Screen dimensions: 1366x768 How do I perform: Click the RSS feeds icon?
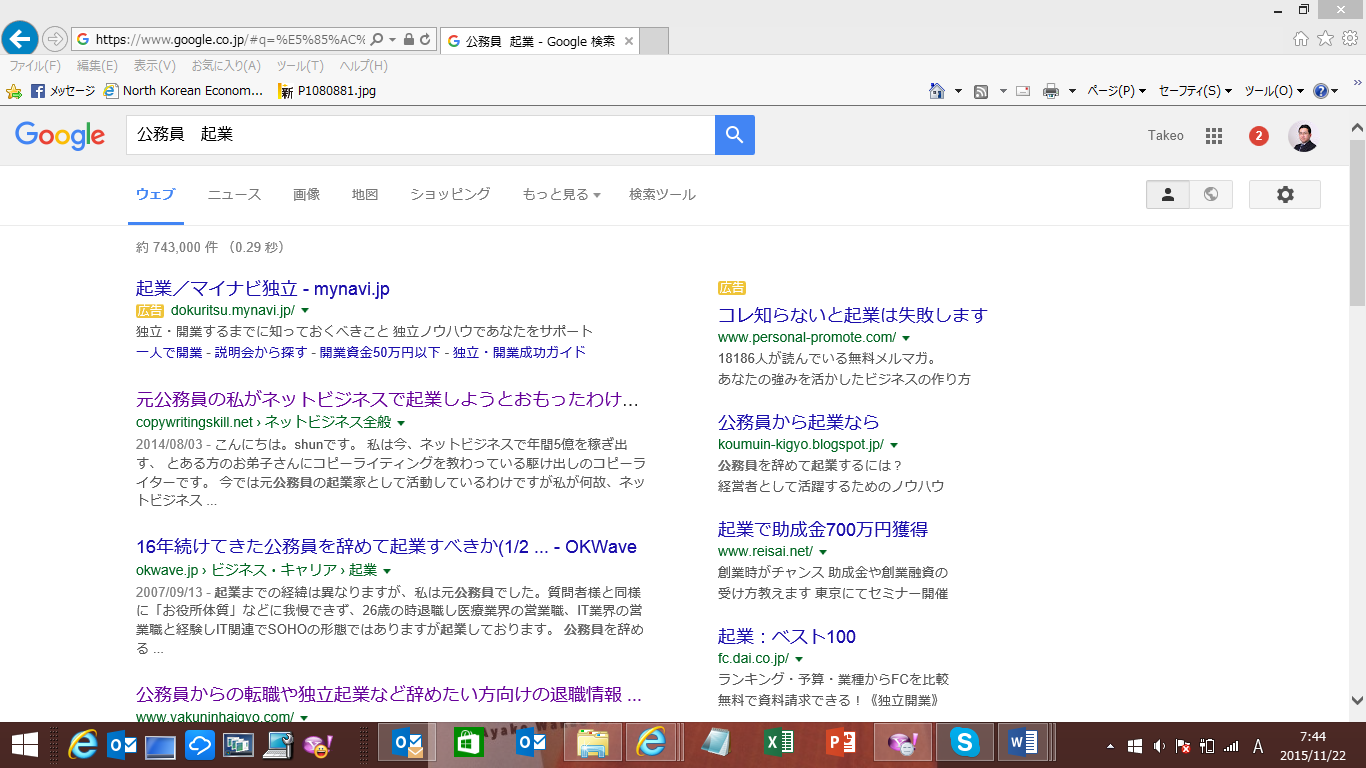[x=981, y=91]
